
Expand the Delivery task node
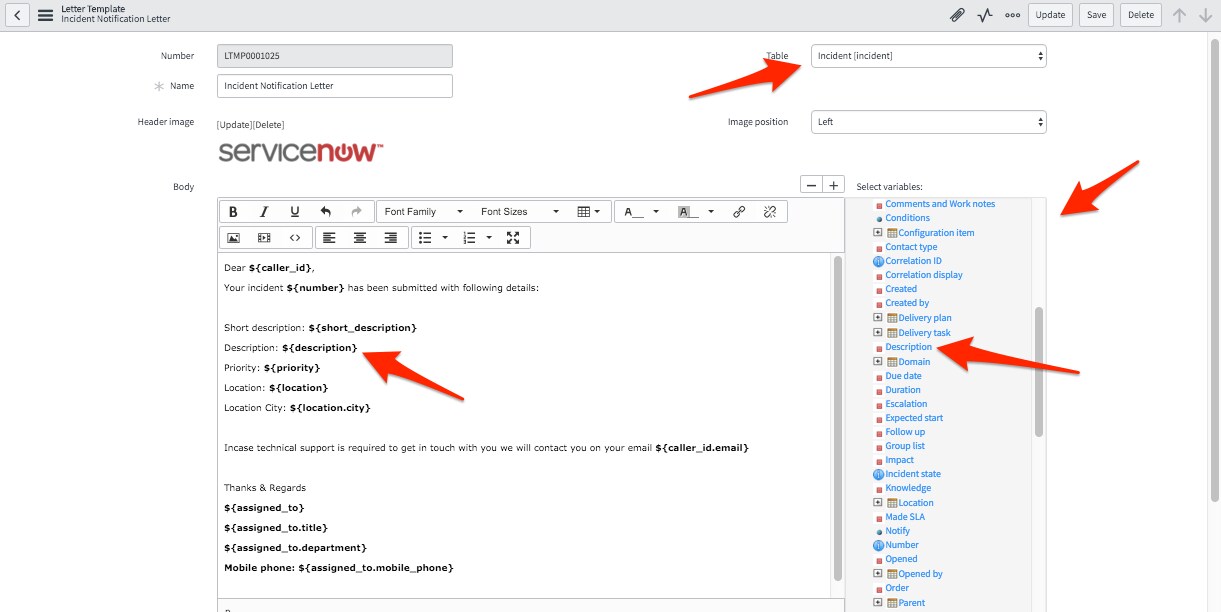tap(878, 333)
